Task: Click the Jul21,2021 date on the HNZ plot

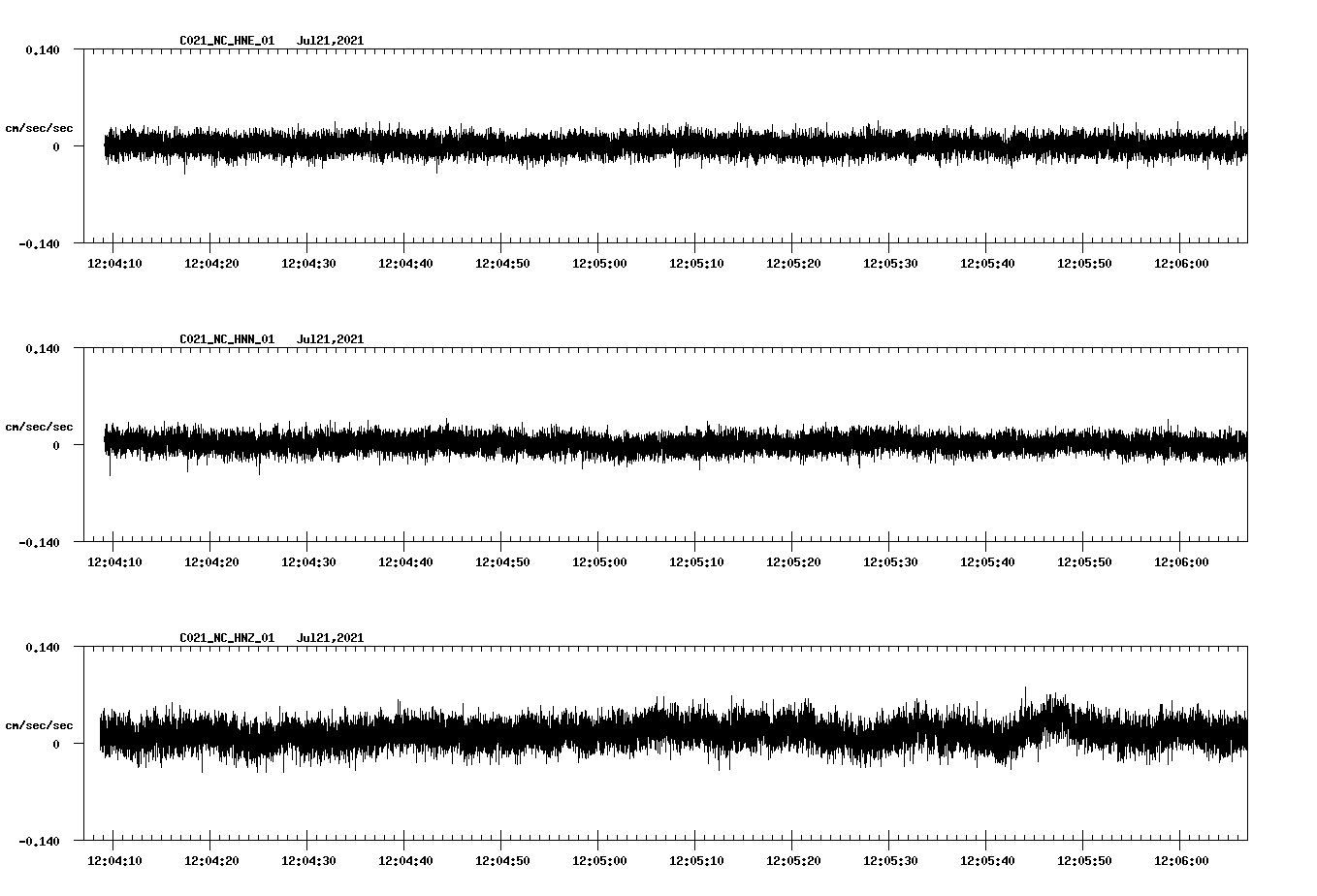Action: coord(331,637)
